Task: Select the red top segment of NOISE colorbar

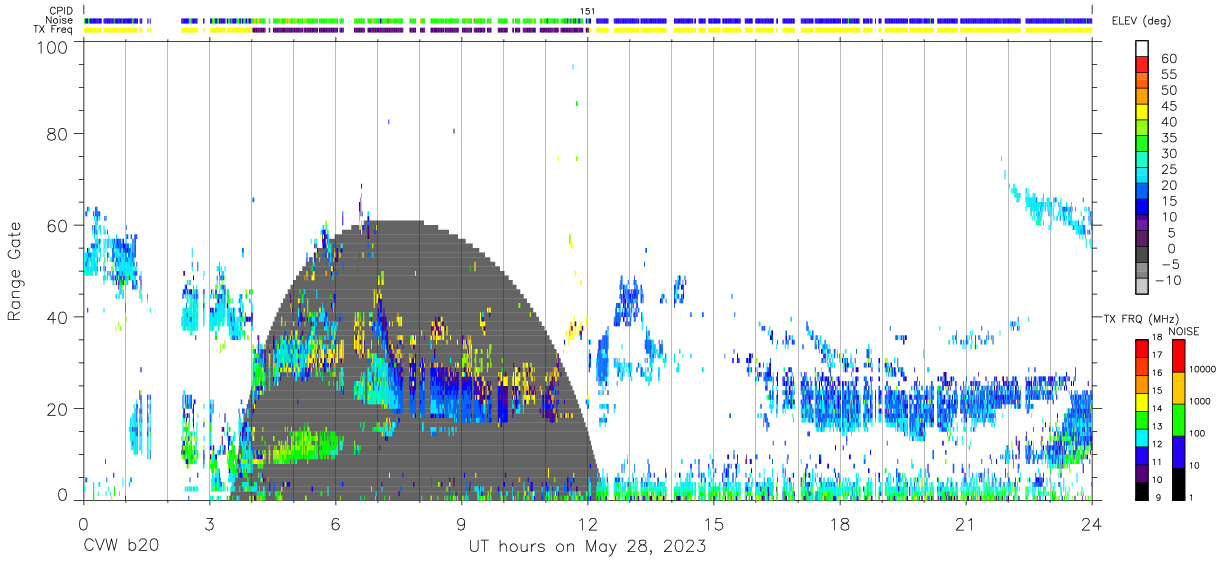Action: click(x=1179, y=356)
